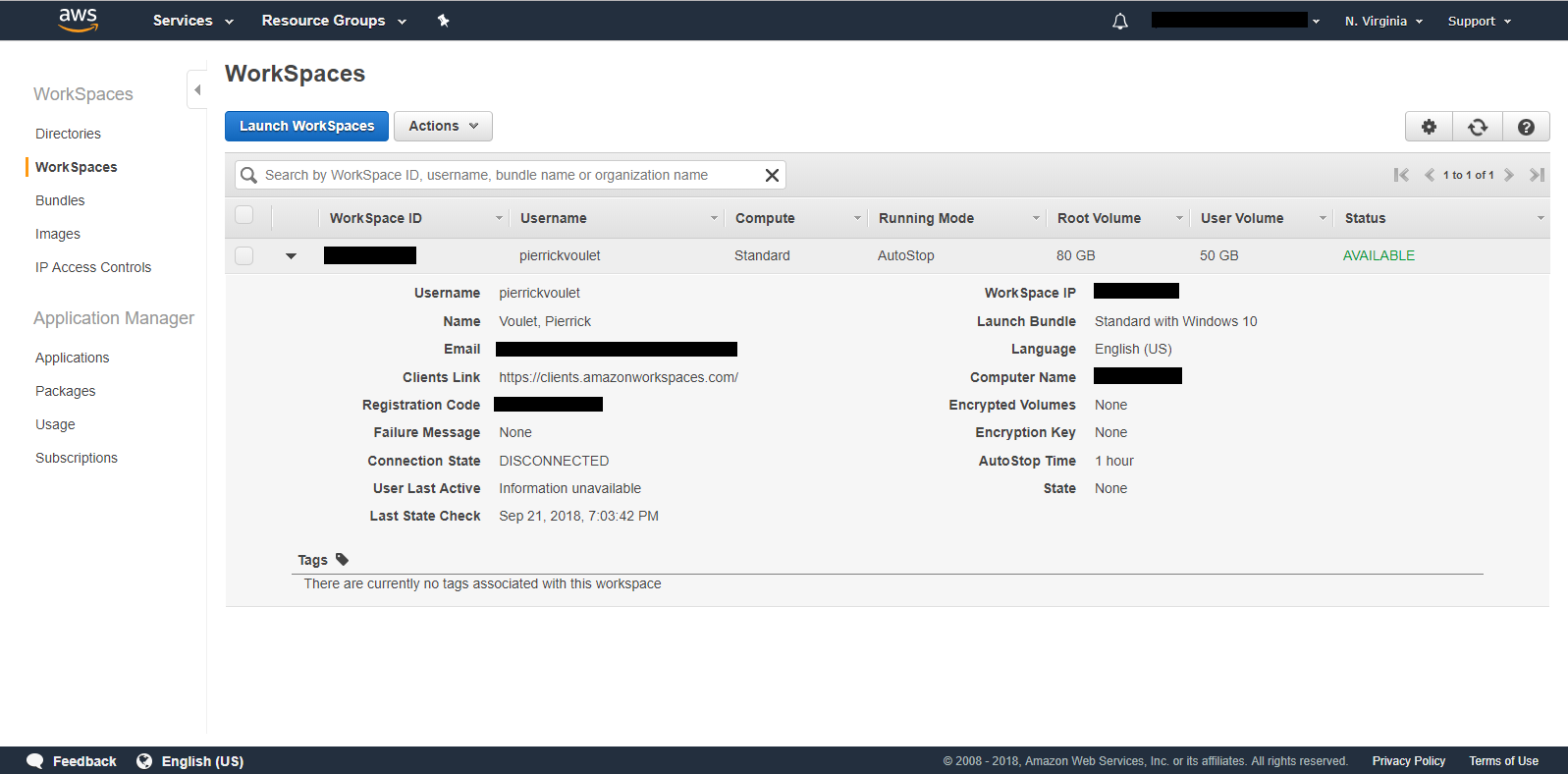This screenshot has height=774, width=1568.
Task: Open Images in the sidebar
Action: tap(58, 234)
